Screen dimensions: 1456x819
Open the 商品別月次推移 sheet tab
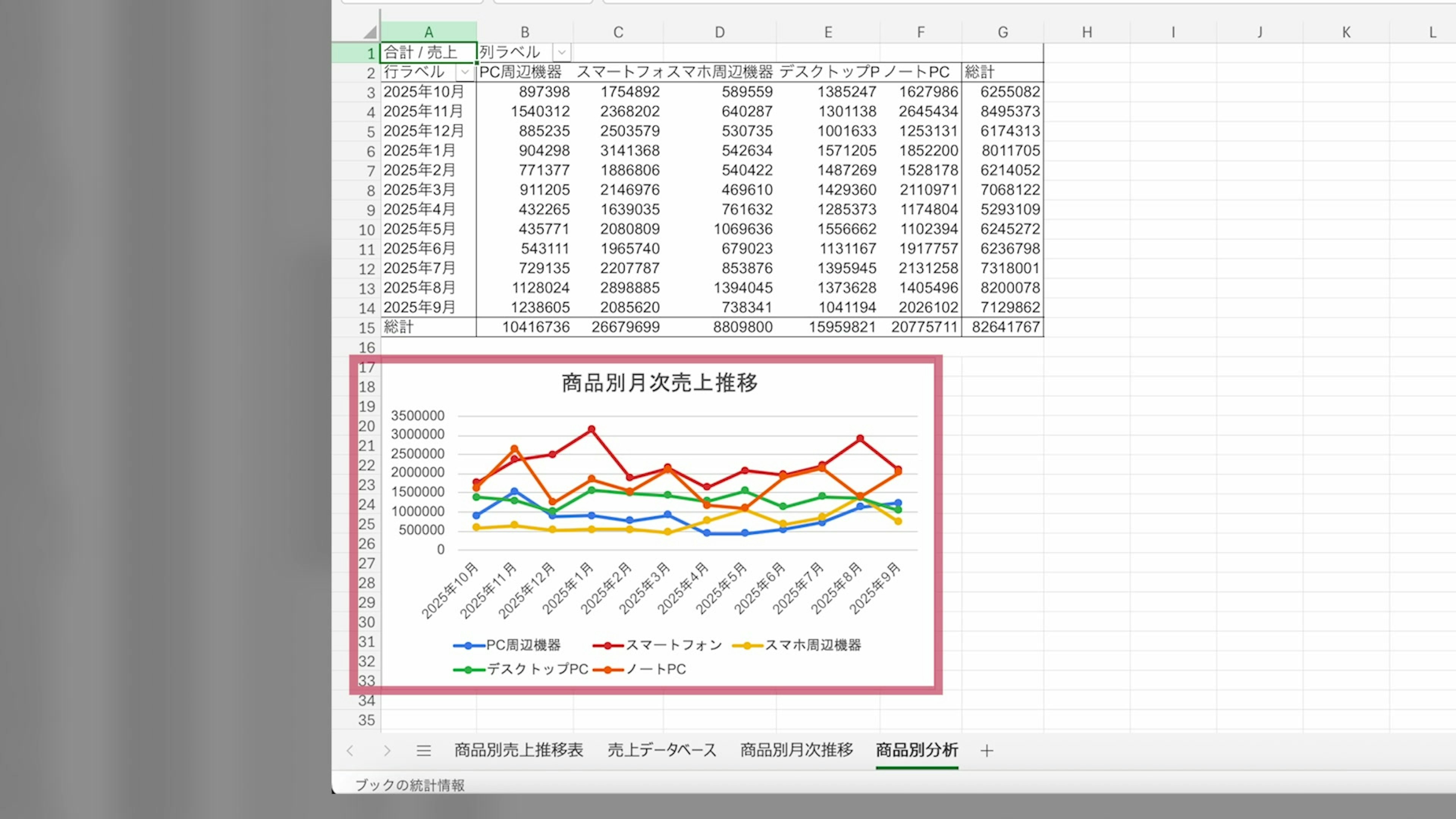[x=796, y=751]
